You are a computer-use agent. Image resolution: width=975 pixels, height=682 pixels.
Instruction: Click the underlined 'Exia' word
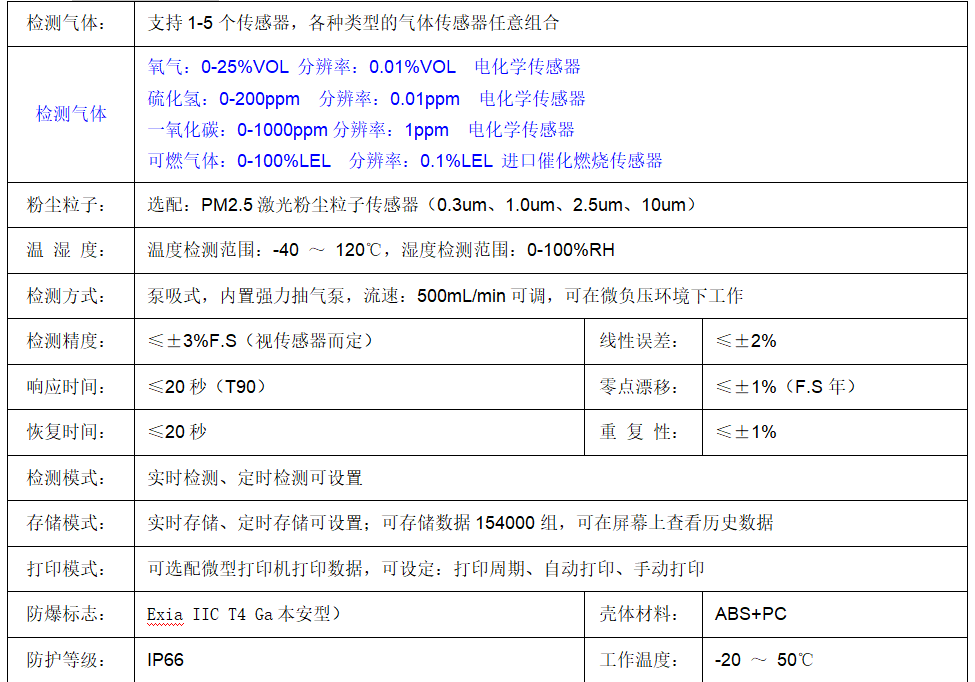click(165, 615)
